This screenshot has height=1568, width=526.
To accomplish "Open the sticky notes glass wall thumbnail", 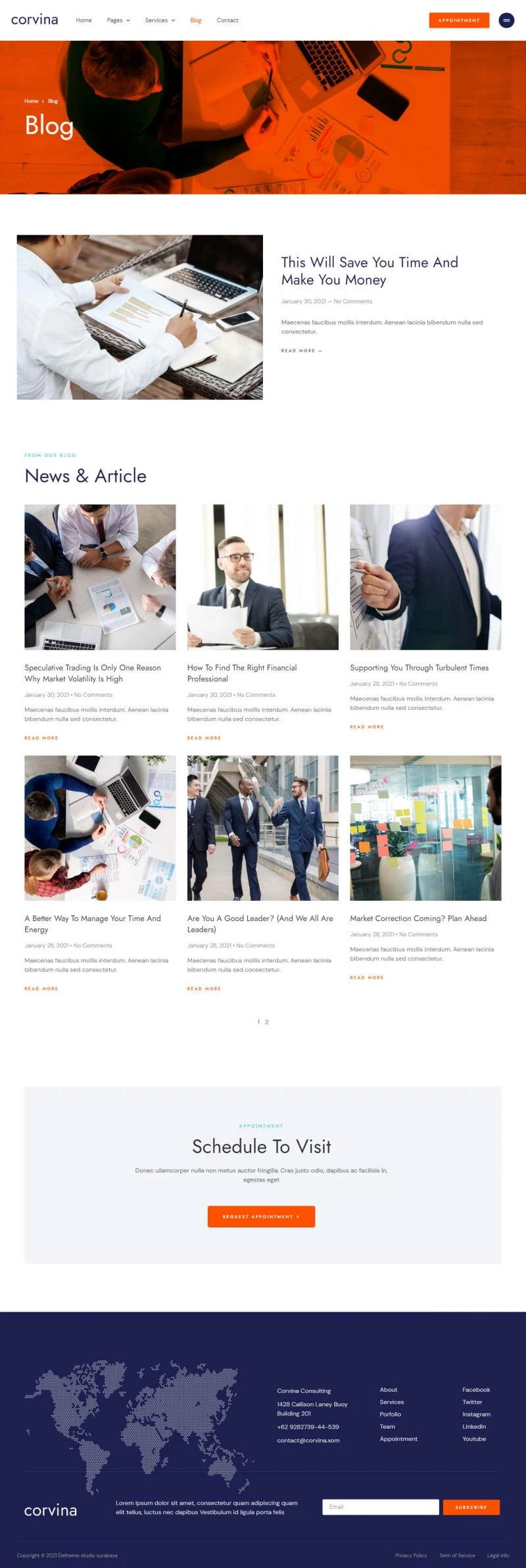I will pyautogui.click(x=425, y=828).
